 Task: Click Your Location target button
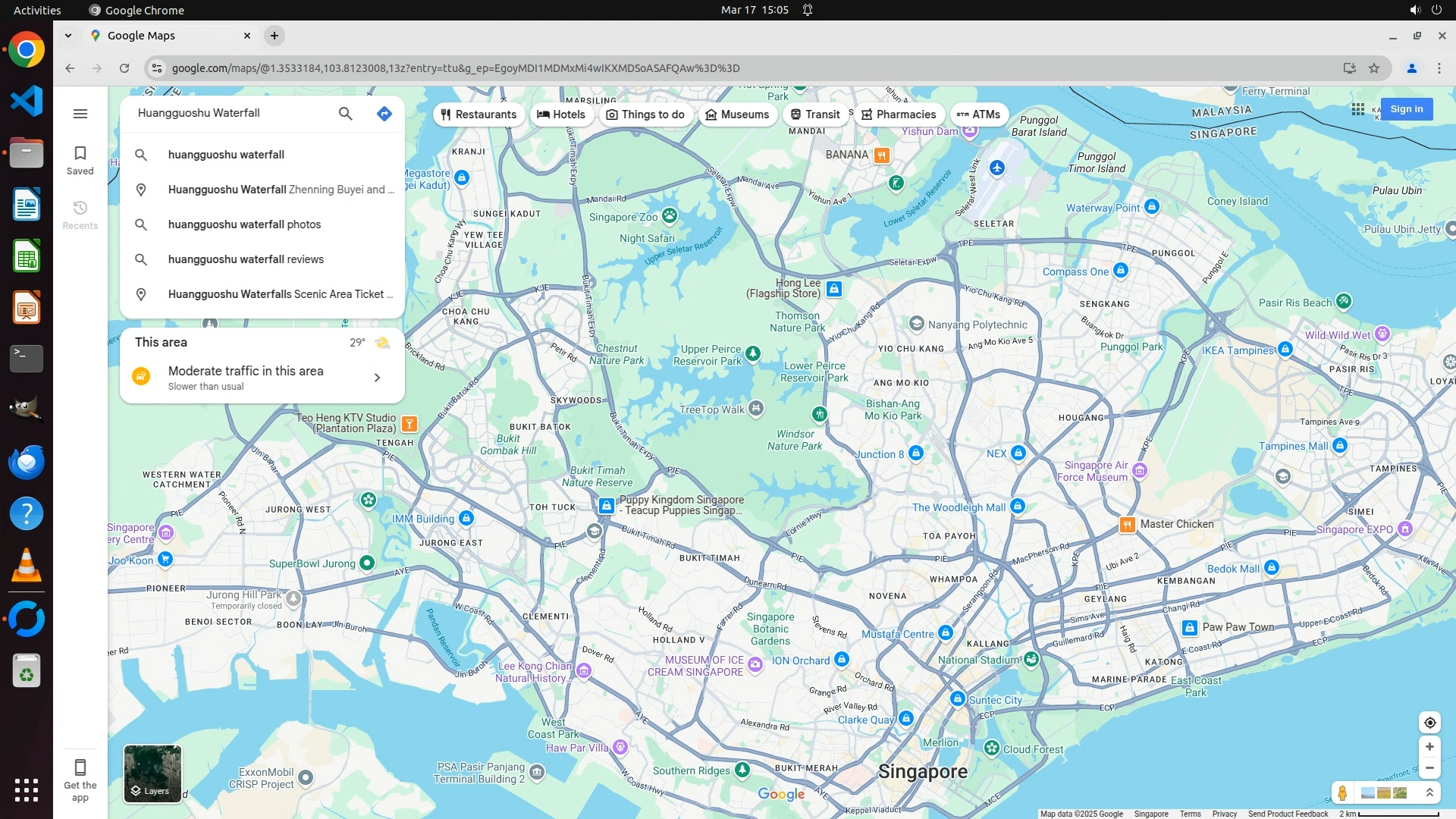tap(1429, 723)
